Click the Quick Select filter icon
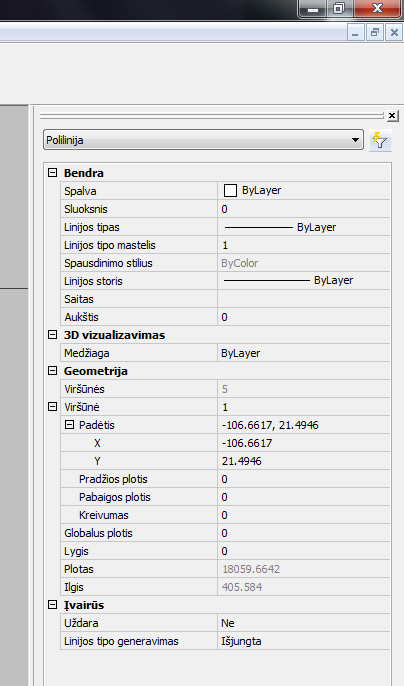 tap(380, 140)
